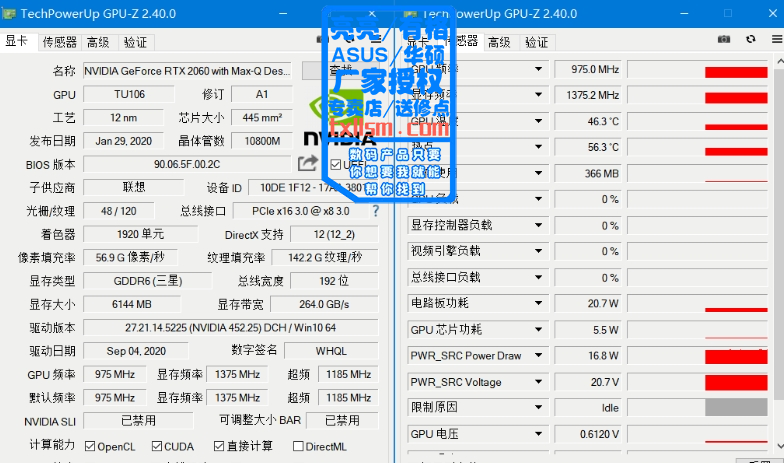Click the BIOS export share icon
This screenshot has width=784, height=463.
(x=308, y=163)
